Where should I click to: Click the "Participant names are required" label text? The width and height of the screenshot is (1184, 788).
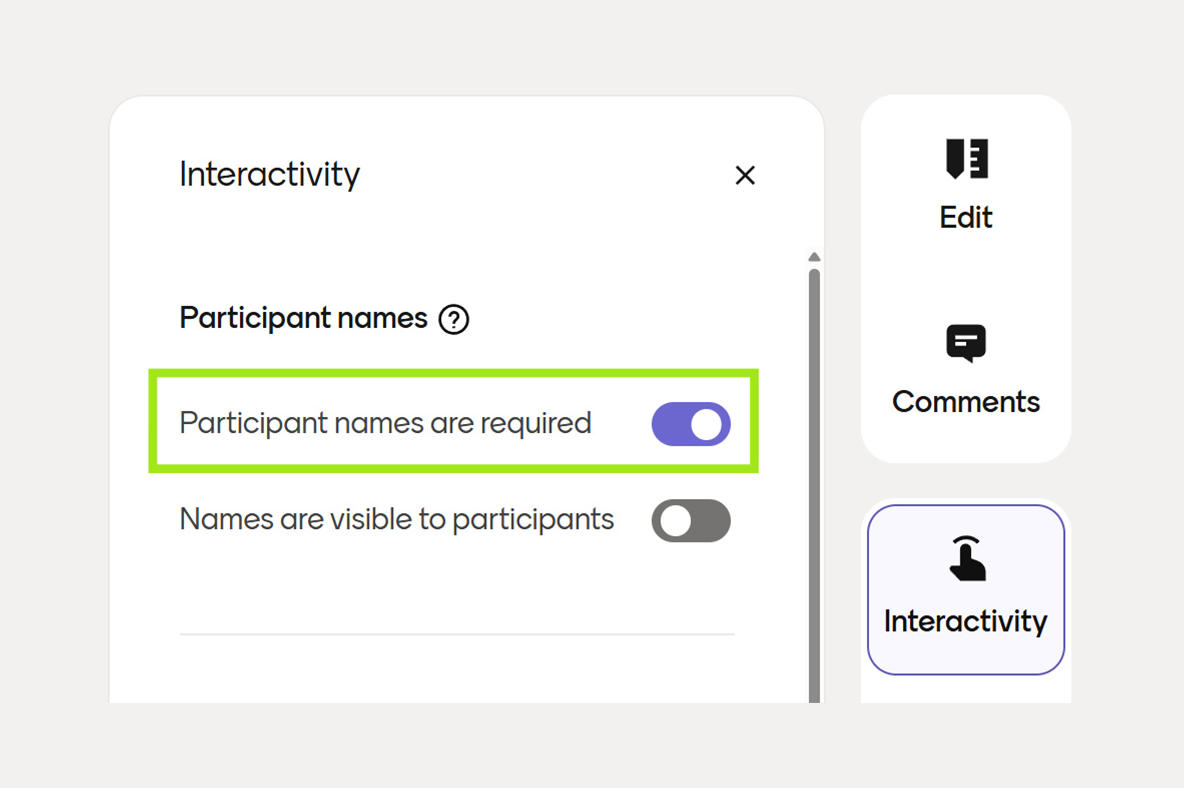click(385, 424)
